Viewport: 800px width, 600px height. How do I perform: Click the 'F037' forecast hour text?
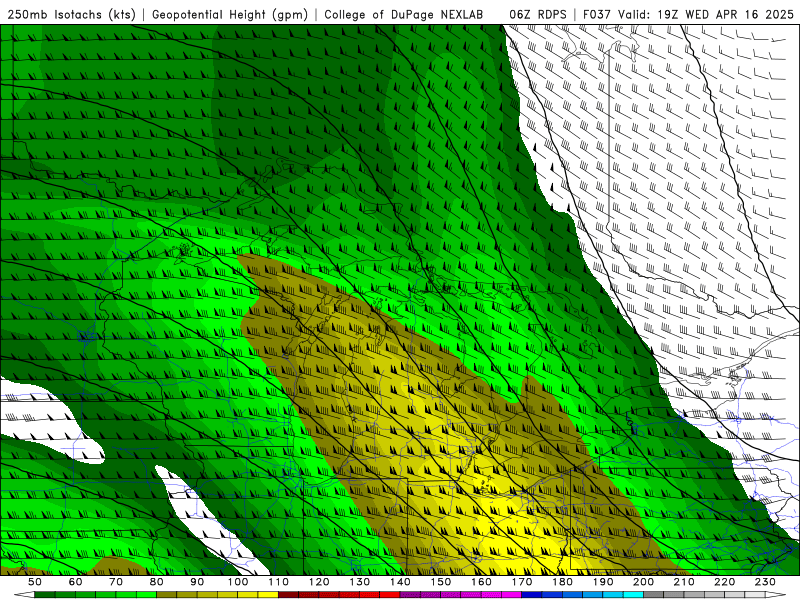597,15
